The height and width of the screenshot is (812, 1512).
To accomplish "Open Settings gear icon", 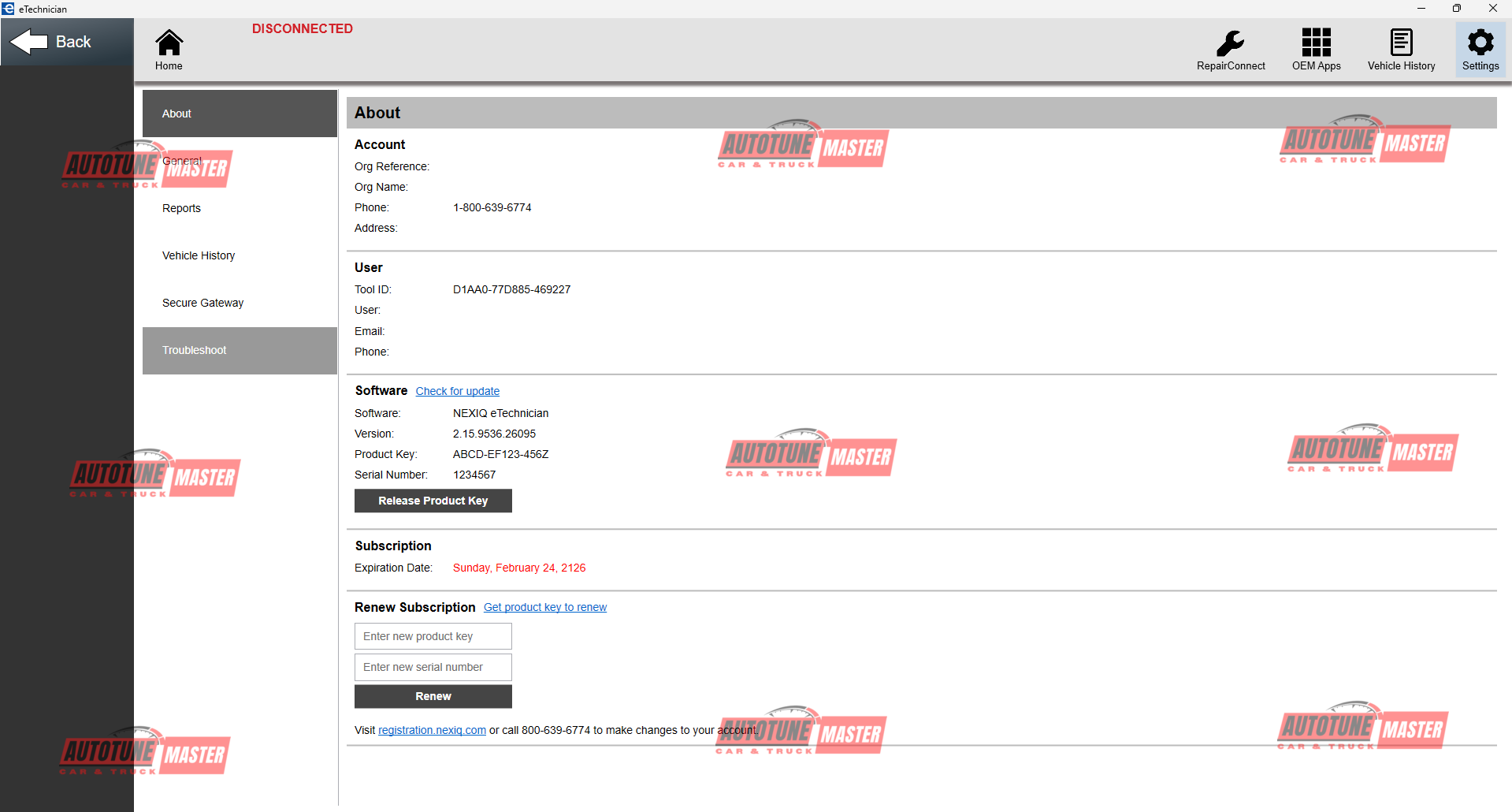I will tap(1480, 50).
